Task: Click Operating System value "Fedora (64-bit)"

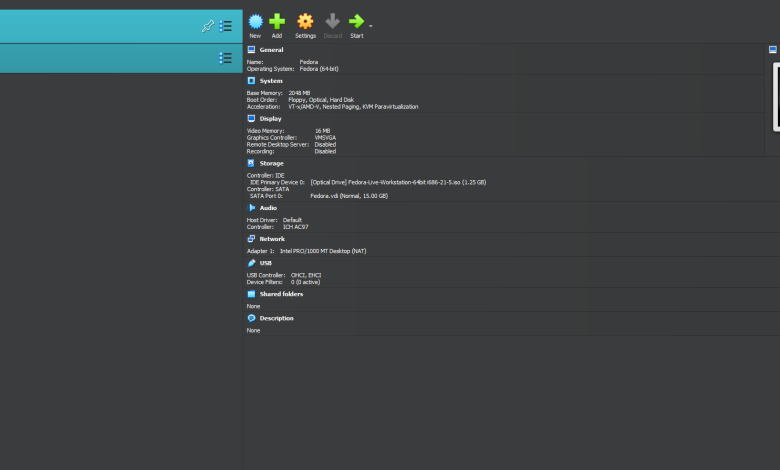Action: point(319,69)
